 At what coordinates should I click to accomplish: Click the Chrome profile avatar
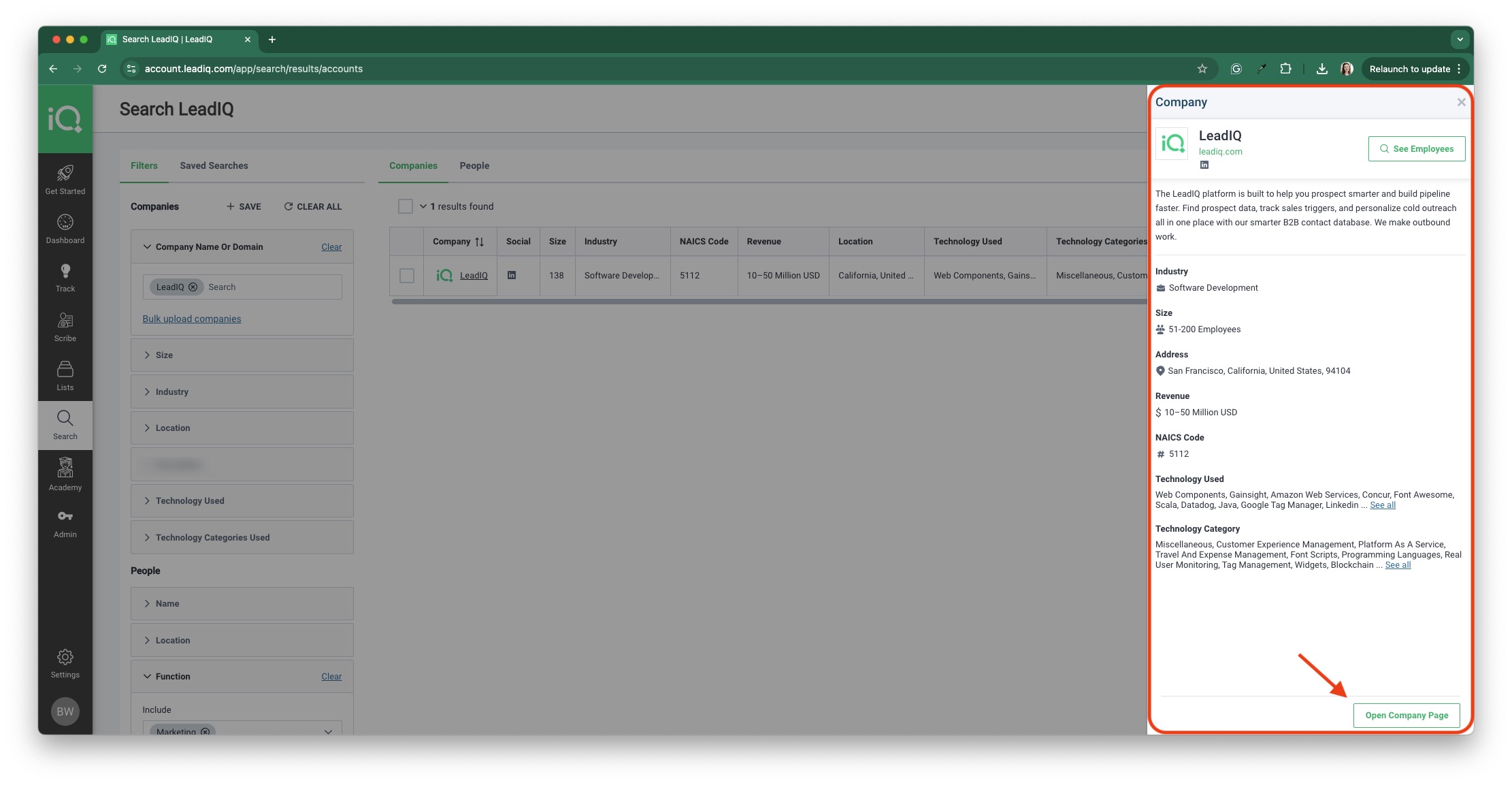point(1347,69)
